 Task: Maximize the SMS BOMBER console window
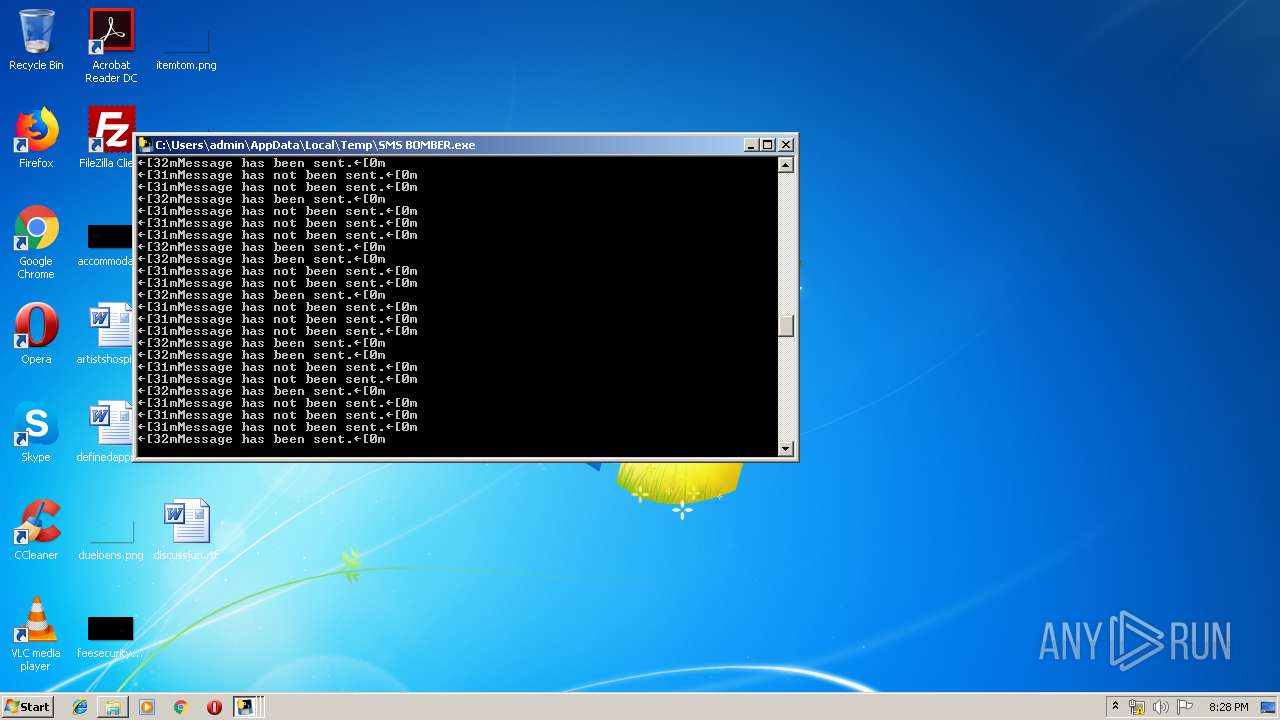tap(768, 145)
